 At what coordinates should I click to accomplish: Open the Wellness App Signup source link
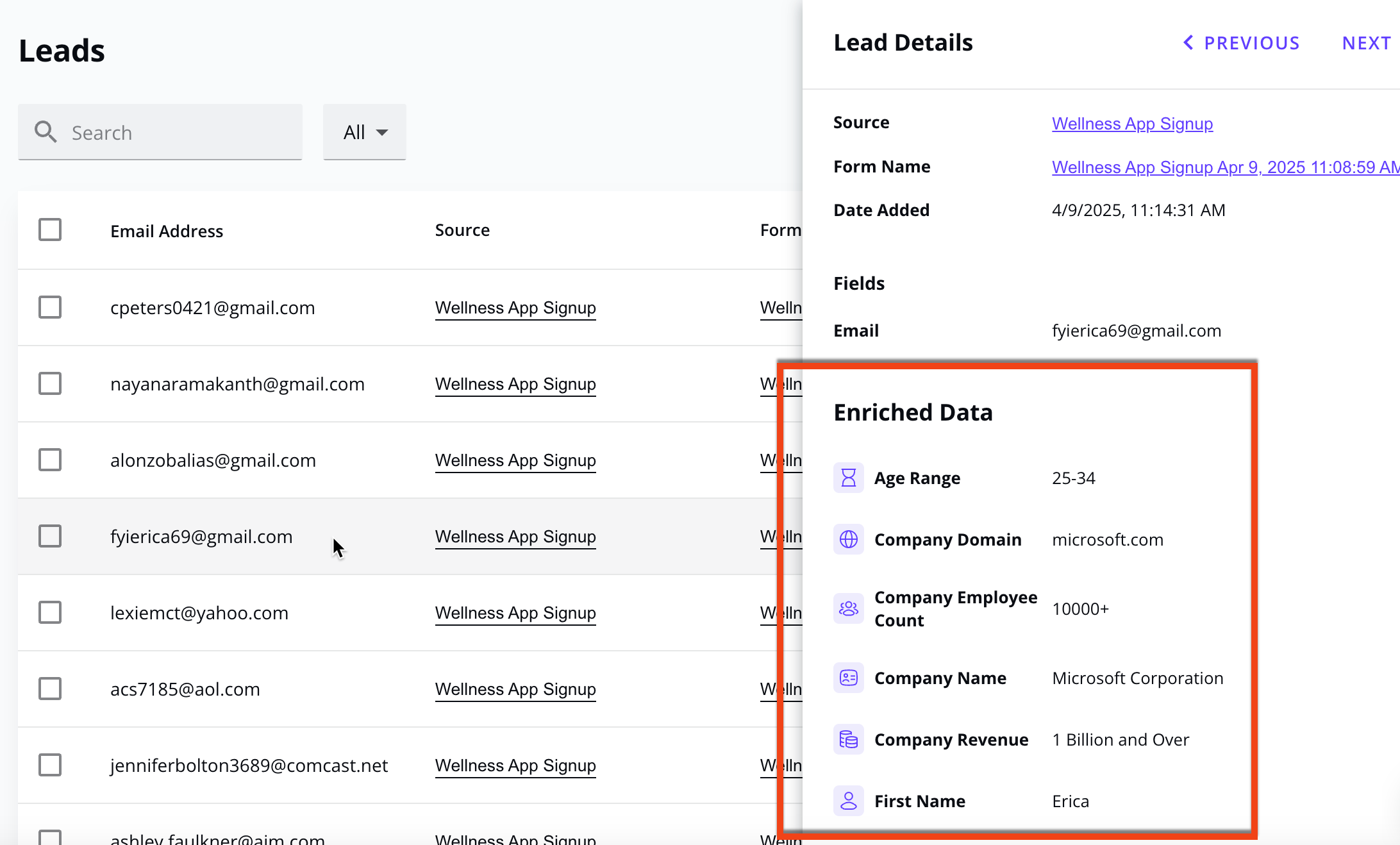1132,123
